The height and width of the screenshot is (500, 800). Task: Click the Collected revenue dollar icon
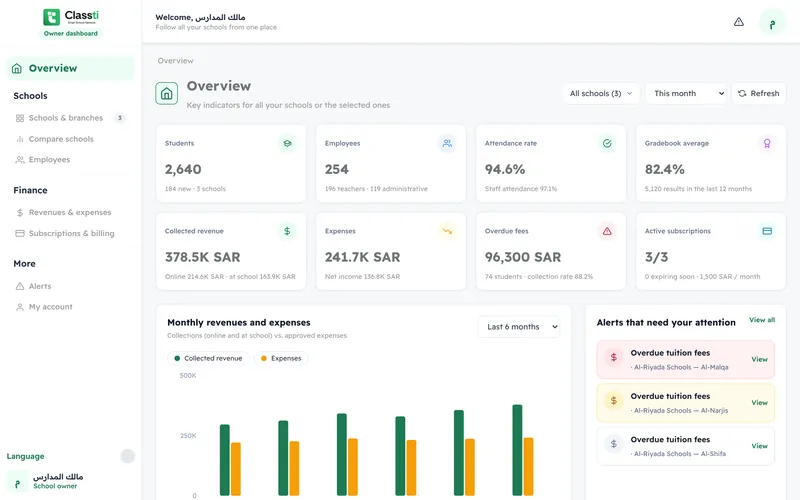pyautogui.click(x=287, y=231)
